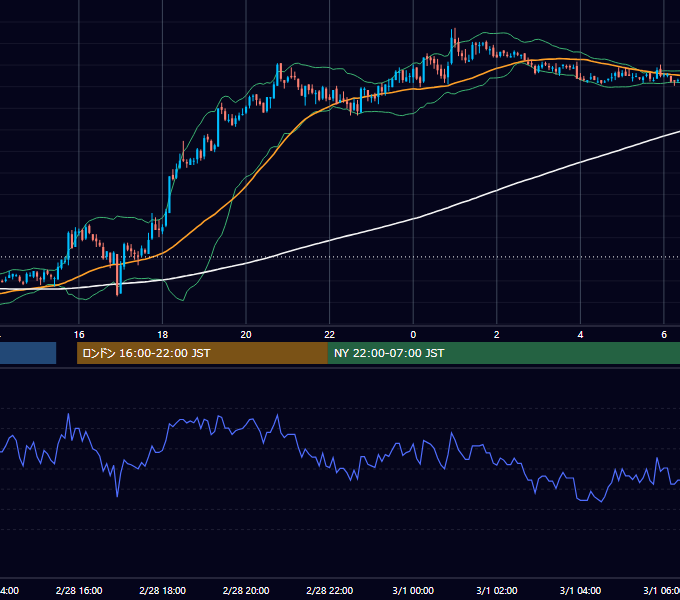The width and height of the screenshot is (680, 600).
Task: Click the '2/28 18:00' date label
Action: click(163, 590)
